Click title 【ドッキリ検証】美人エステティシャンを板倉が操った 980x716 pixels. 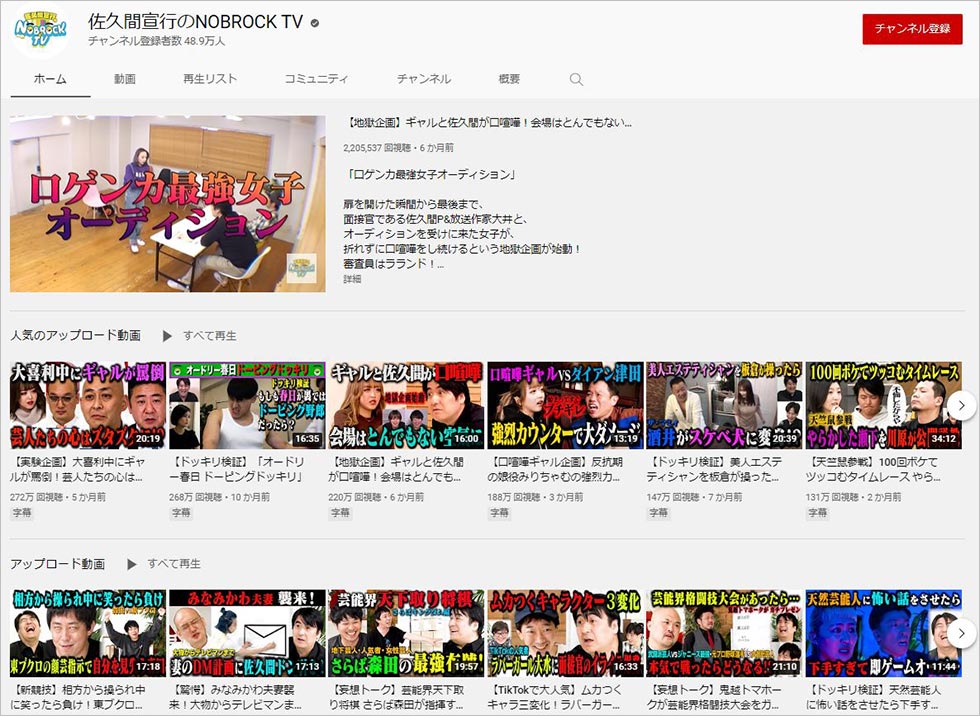point(715,470)
